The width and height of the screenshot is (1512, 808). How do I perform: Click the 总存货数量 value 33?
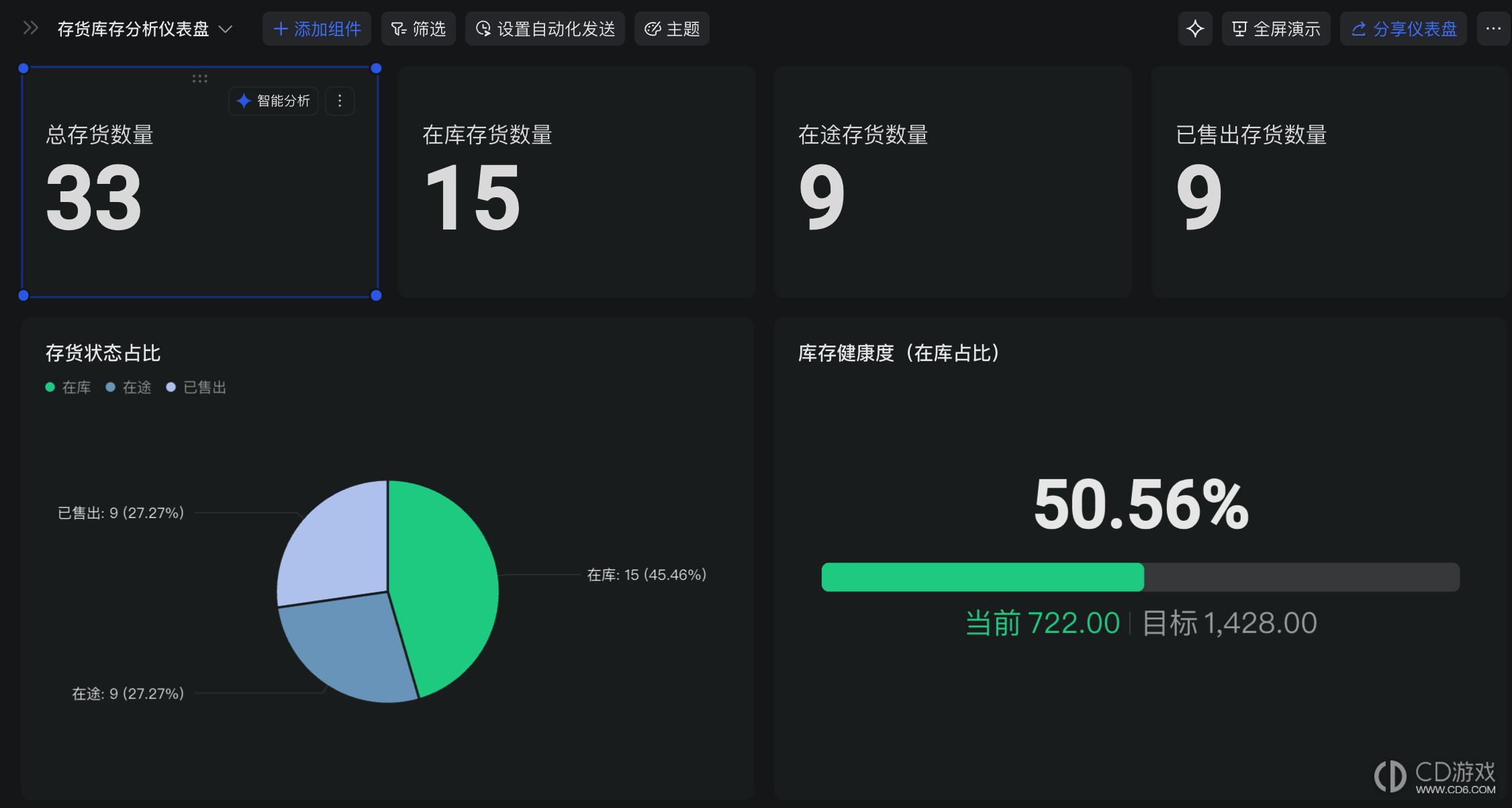click(x=94, y=199)
